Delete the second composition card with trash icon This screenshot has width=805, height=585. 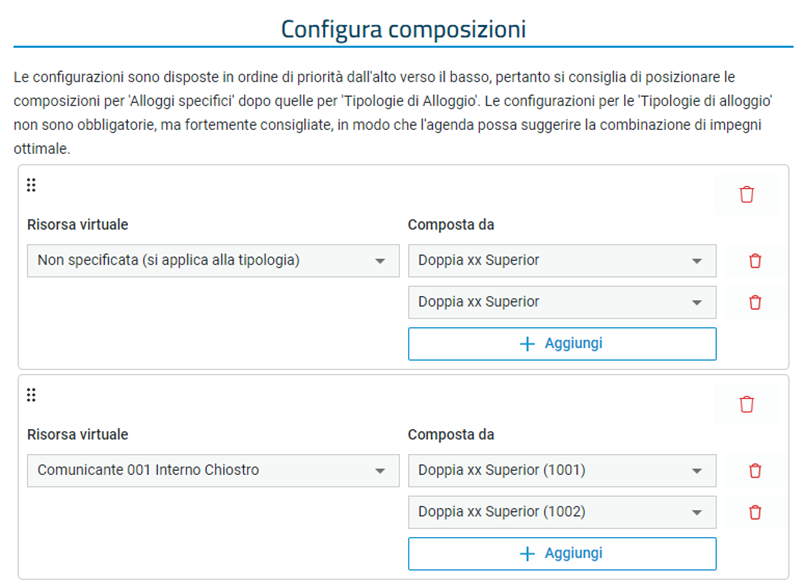tap(746, 404)
